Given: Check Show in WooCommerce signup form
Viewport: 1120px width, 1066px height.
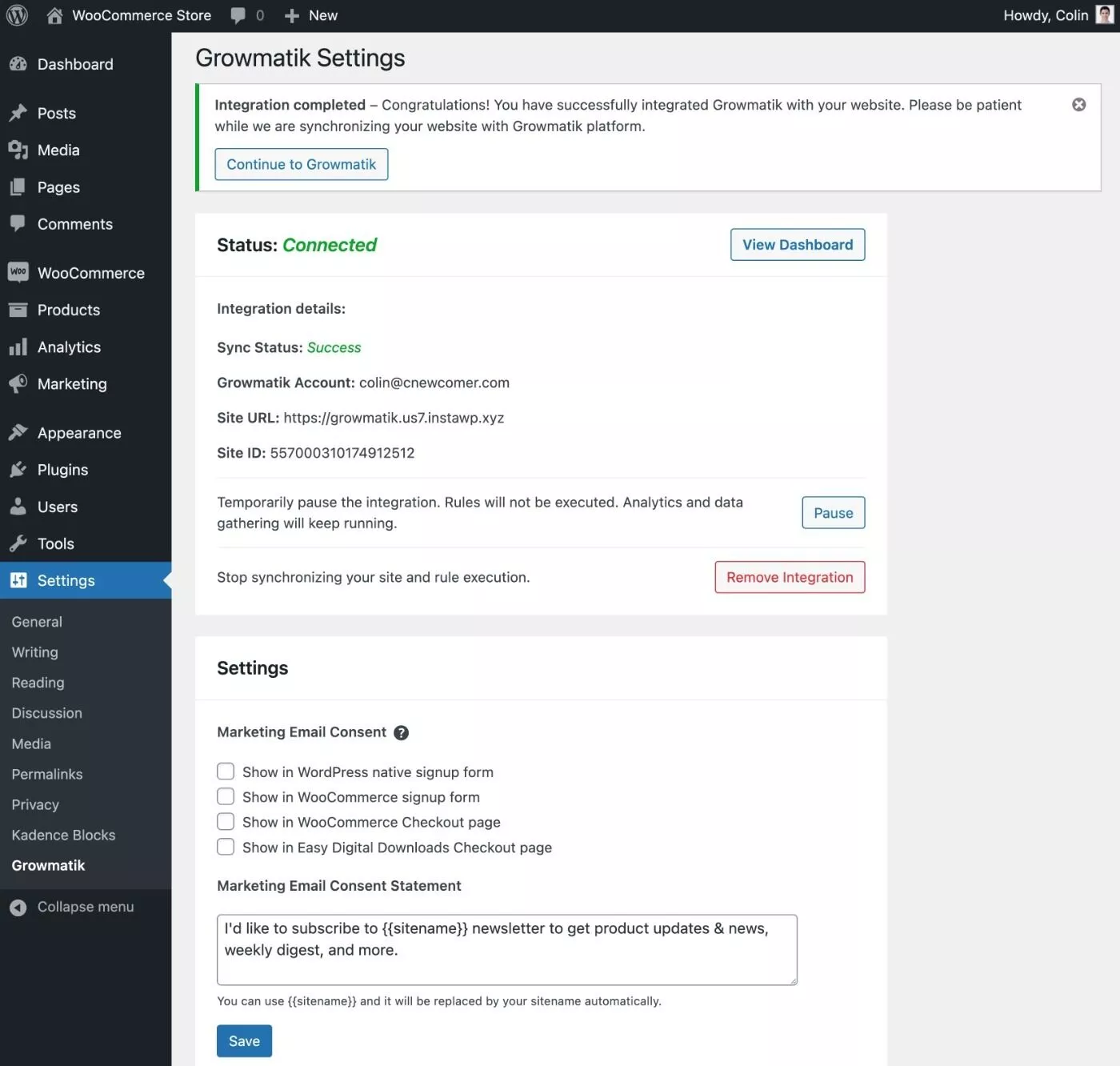Looking at the screenshot, I should point(226,796).
